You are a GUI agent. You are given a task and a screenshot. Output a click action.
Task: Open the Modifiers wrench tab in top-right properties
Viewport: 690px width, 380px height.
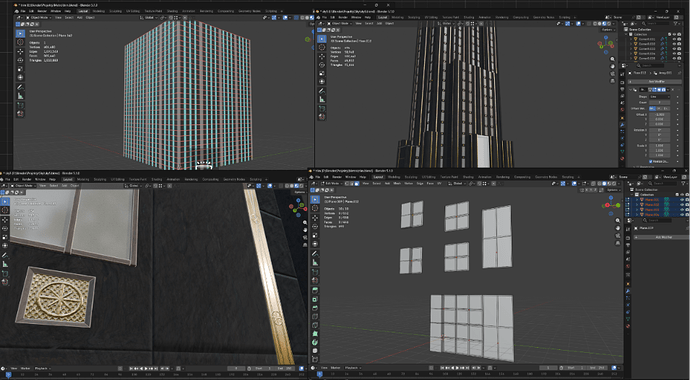[x=622, y=125]
